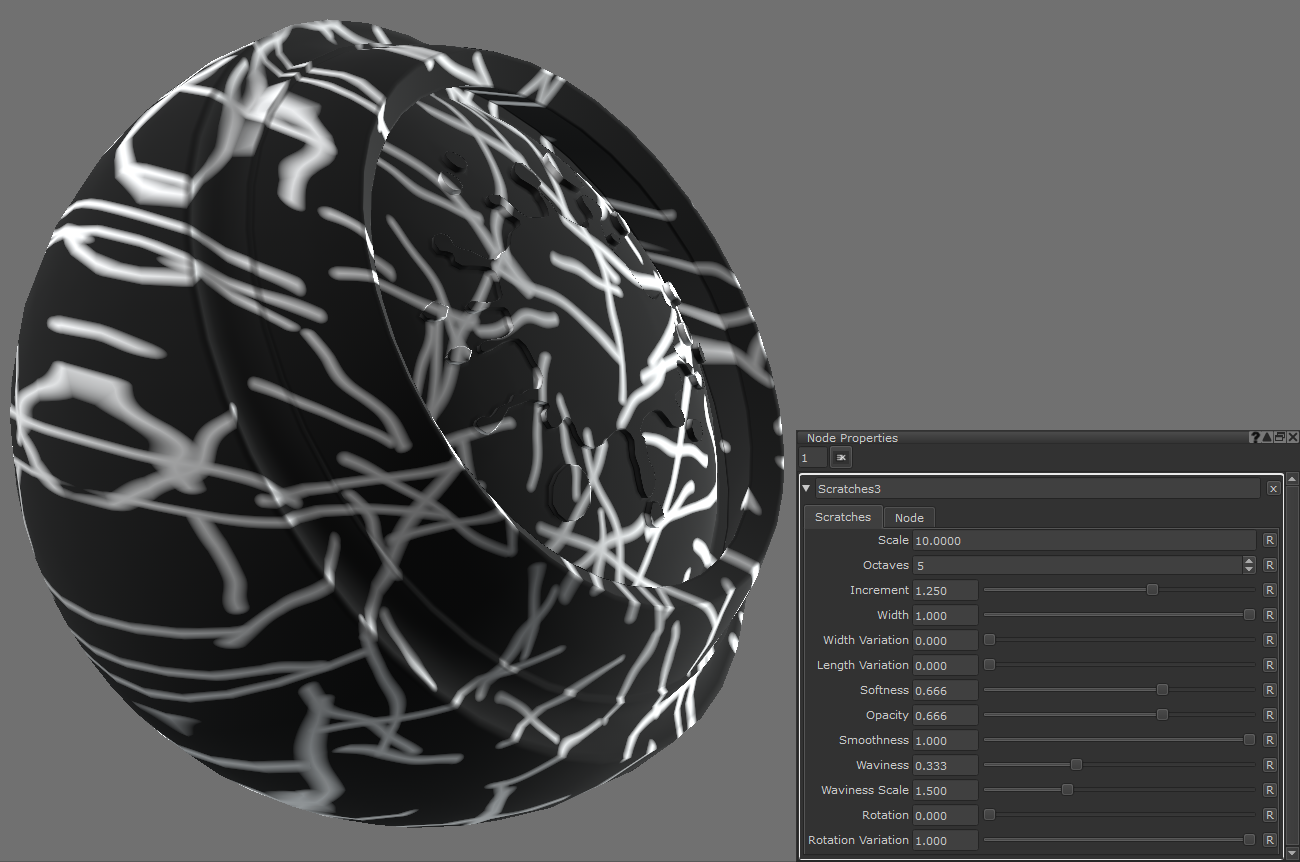Close the Scratches3 properties with its x button

click(x=1273, y=489)
